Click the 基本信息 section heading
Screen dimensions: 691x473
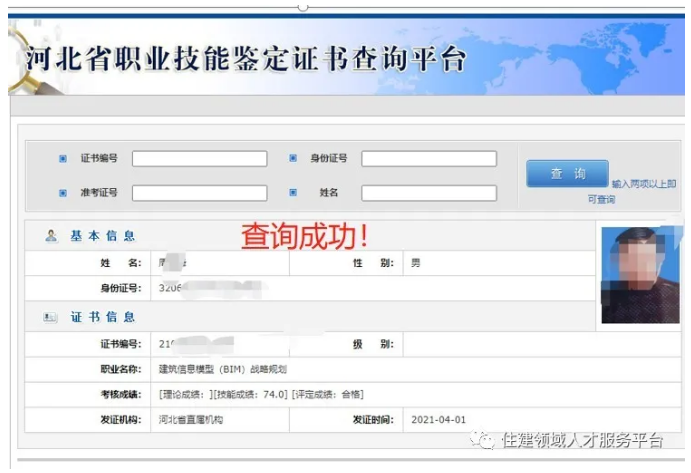(103, 236)
